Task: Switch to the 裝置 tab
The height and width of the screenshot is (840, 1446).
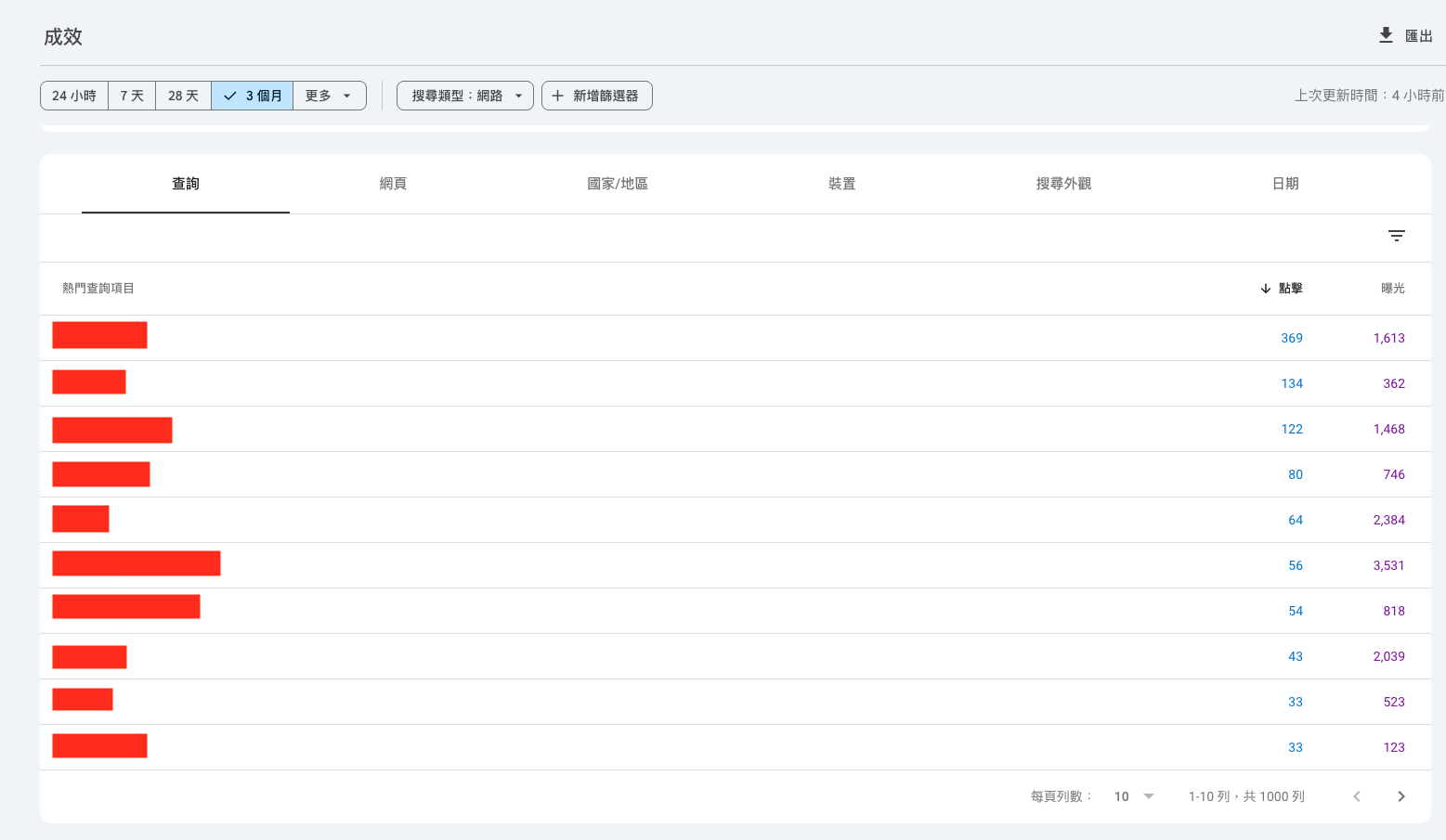Action: [841, 184]
